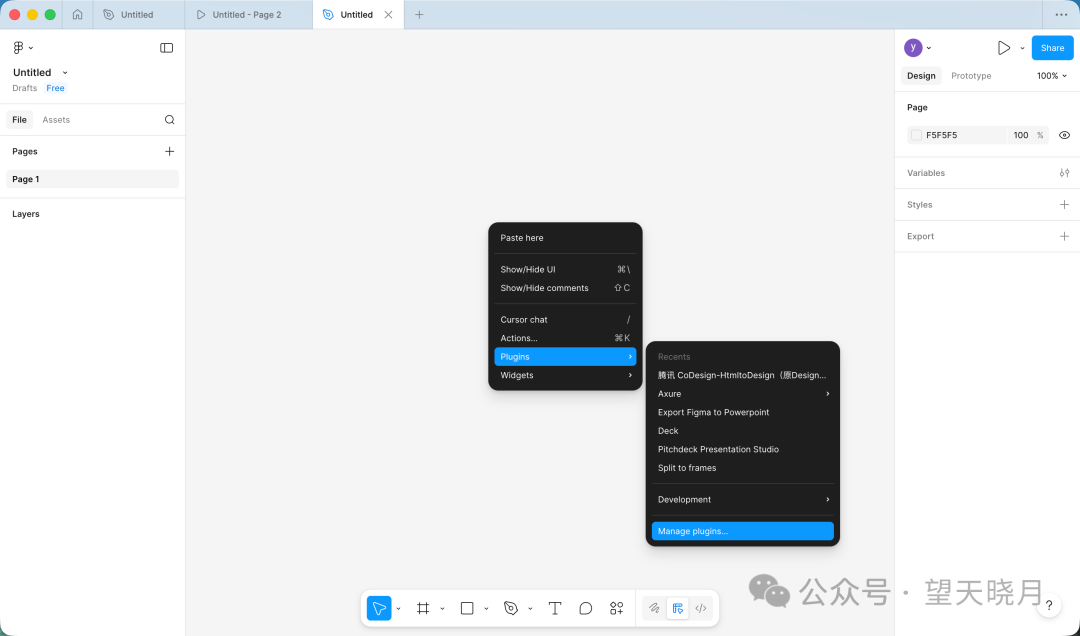1080x636 pixels.
Task: Select the Pen tool
Action: tap(510, 607)
